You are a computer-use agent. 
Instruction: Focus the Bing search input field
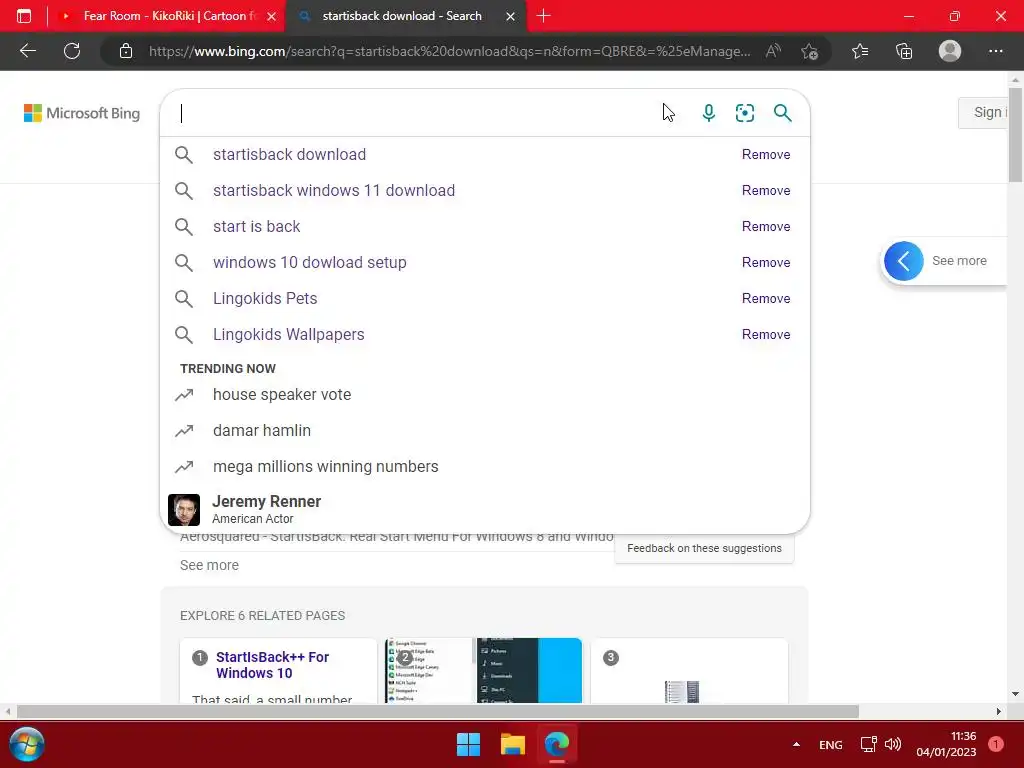pyautogui.click(x=418, y=113)
